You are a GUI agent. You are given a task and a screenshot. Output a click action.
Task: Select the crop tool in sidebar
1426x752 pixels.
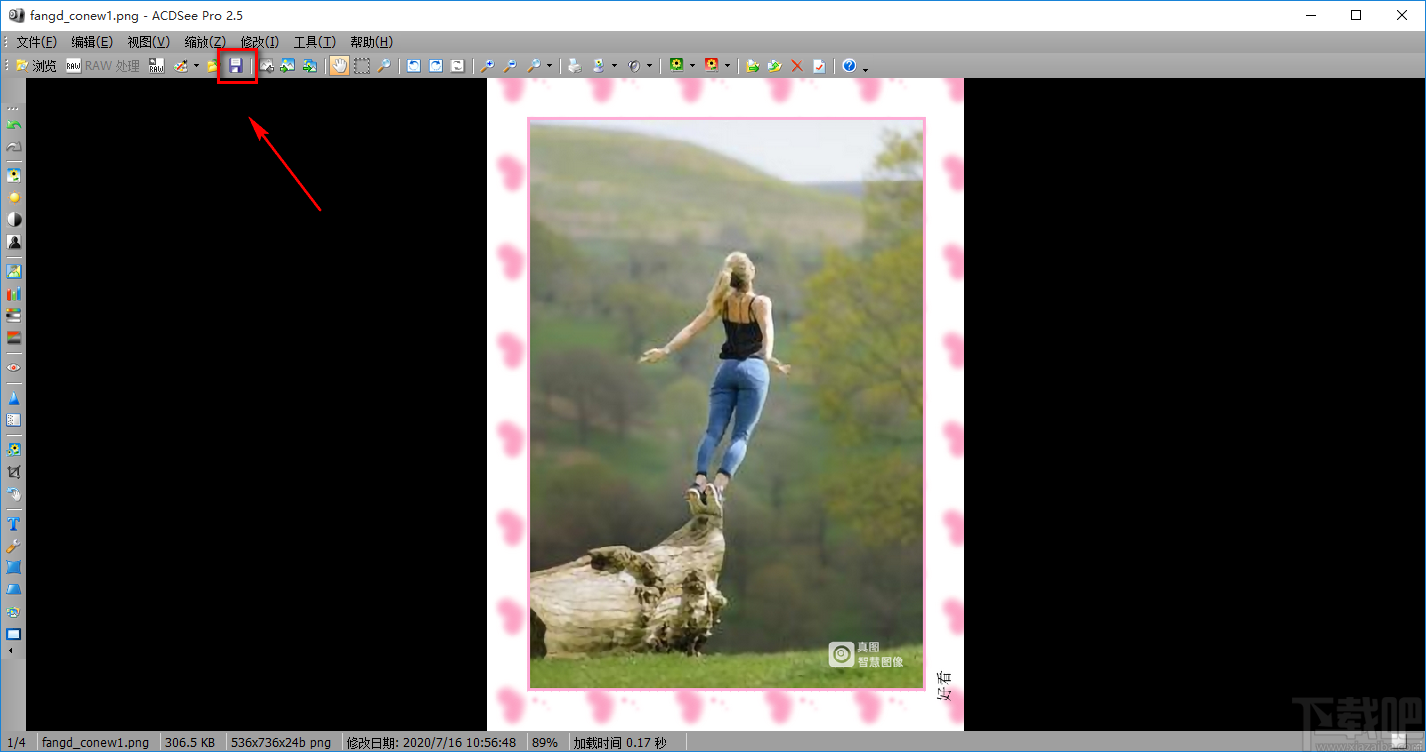pos(14,472)
